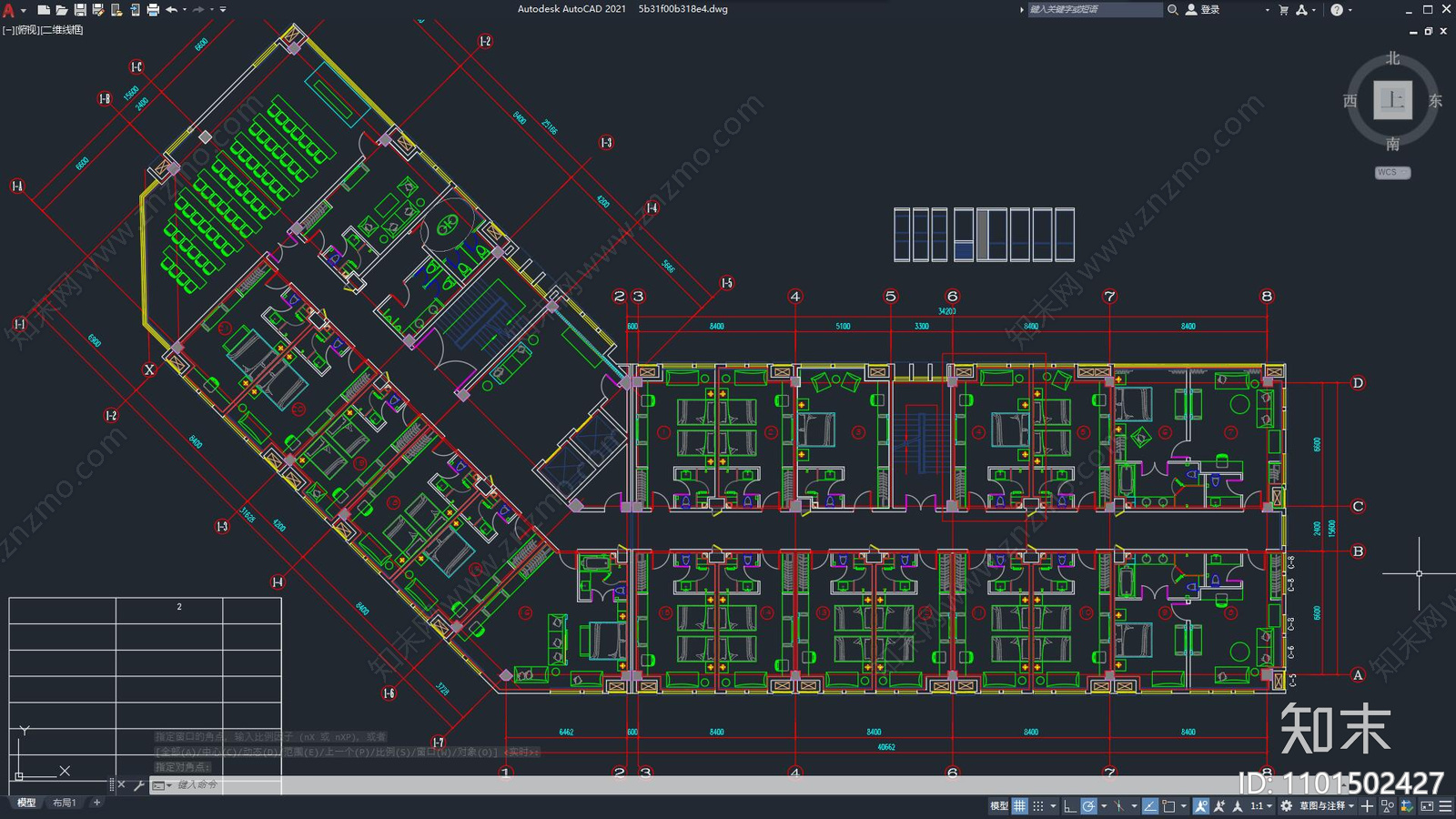Click the 登录 sign-in button
This screenshot has height=819, width=1456.
coord(1203,10)
